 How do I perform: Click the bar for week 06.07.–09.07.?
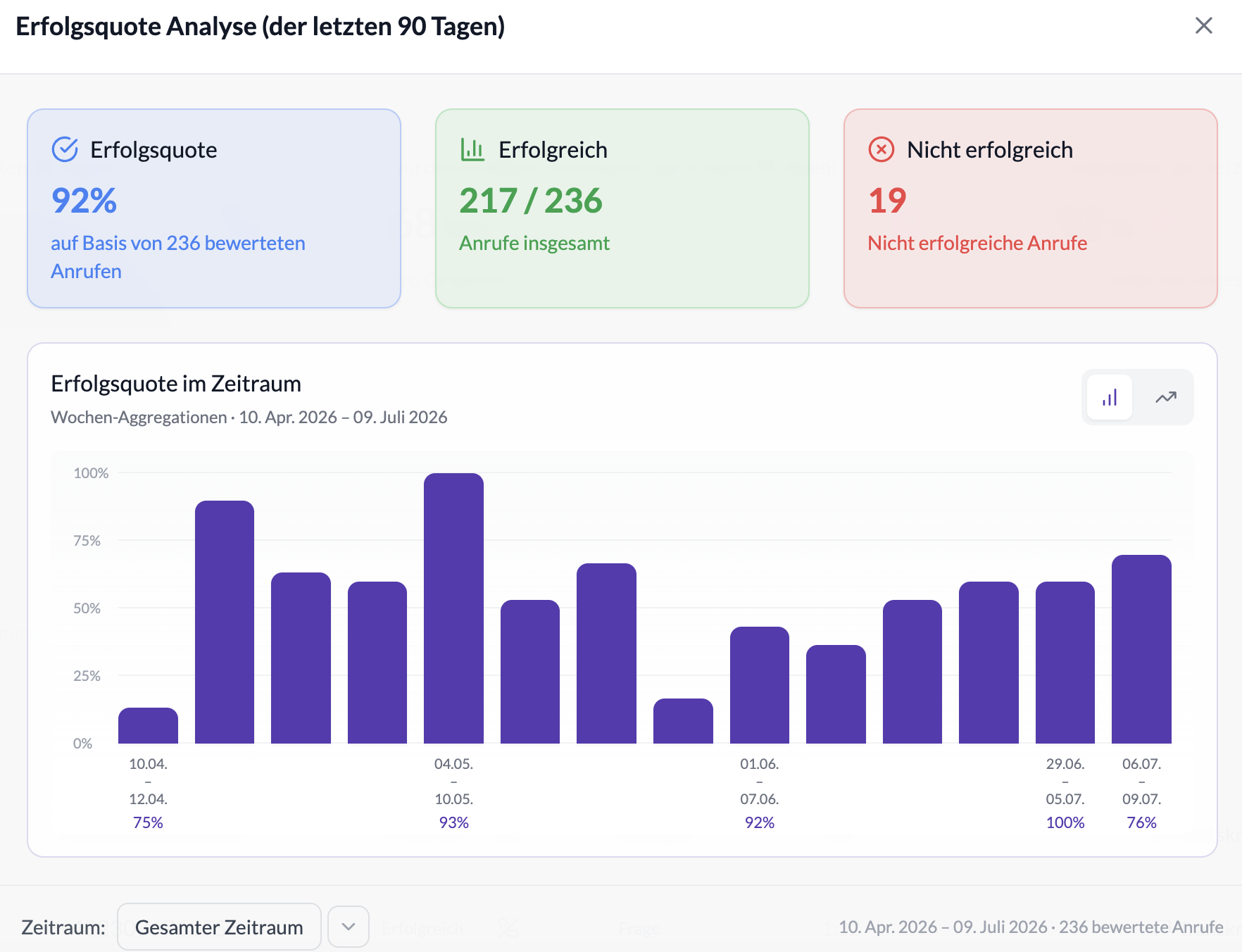[1141, 649]
